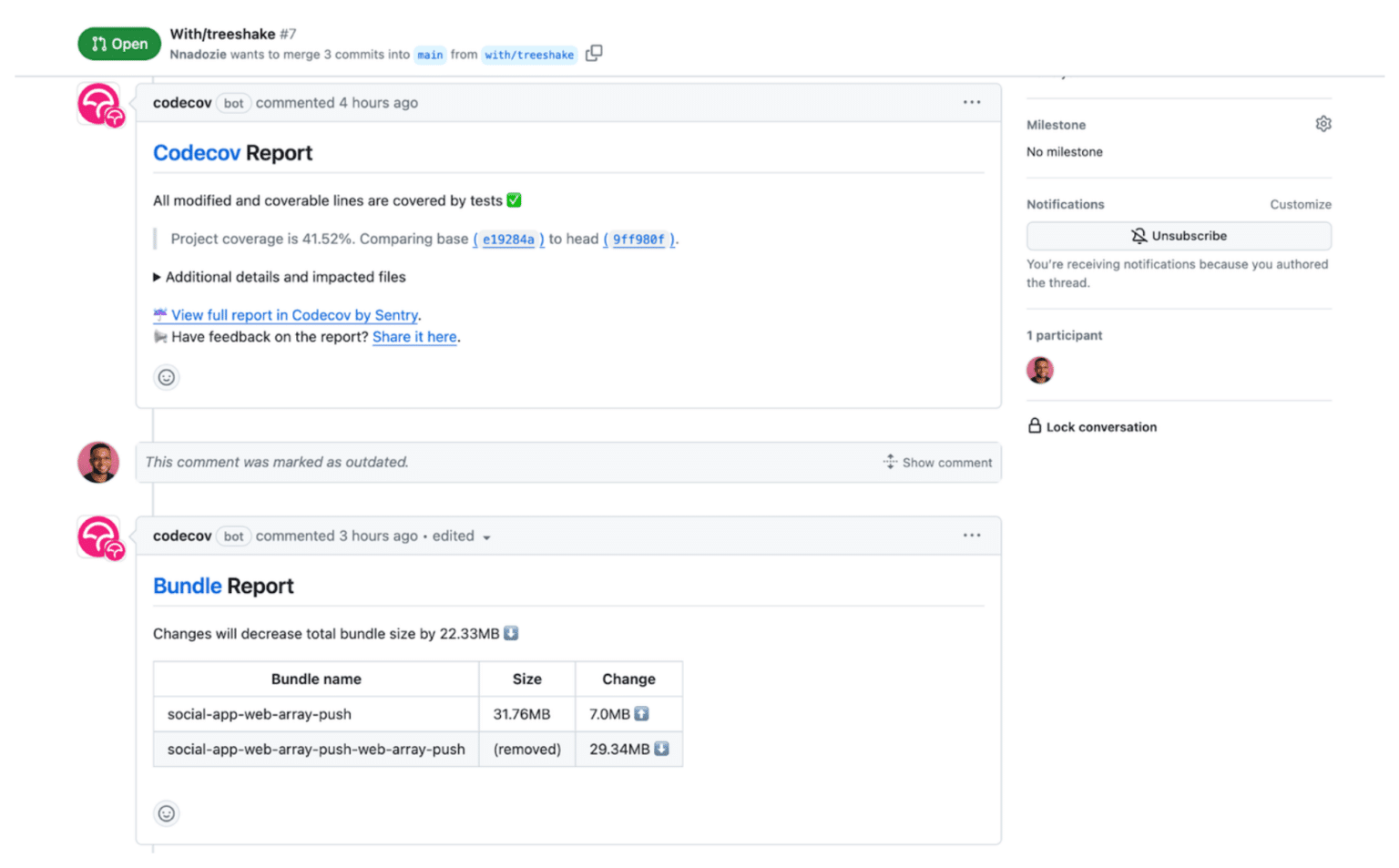This screenshot has height=868, width=1399.
Task: Select the with/treeshake branch label
Action: 529,55
